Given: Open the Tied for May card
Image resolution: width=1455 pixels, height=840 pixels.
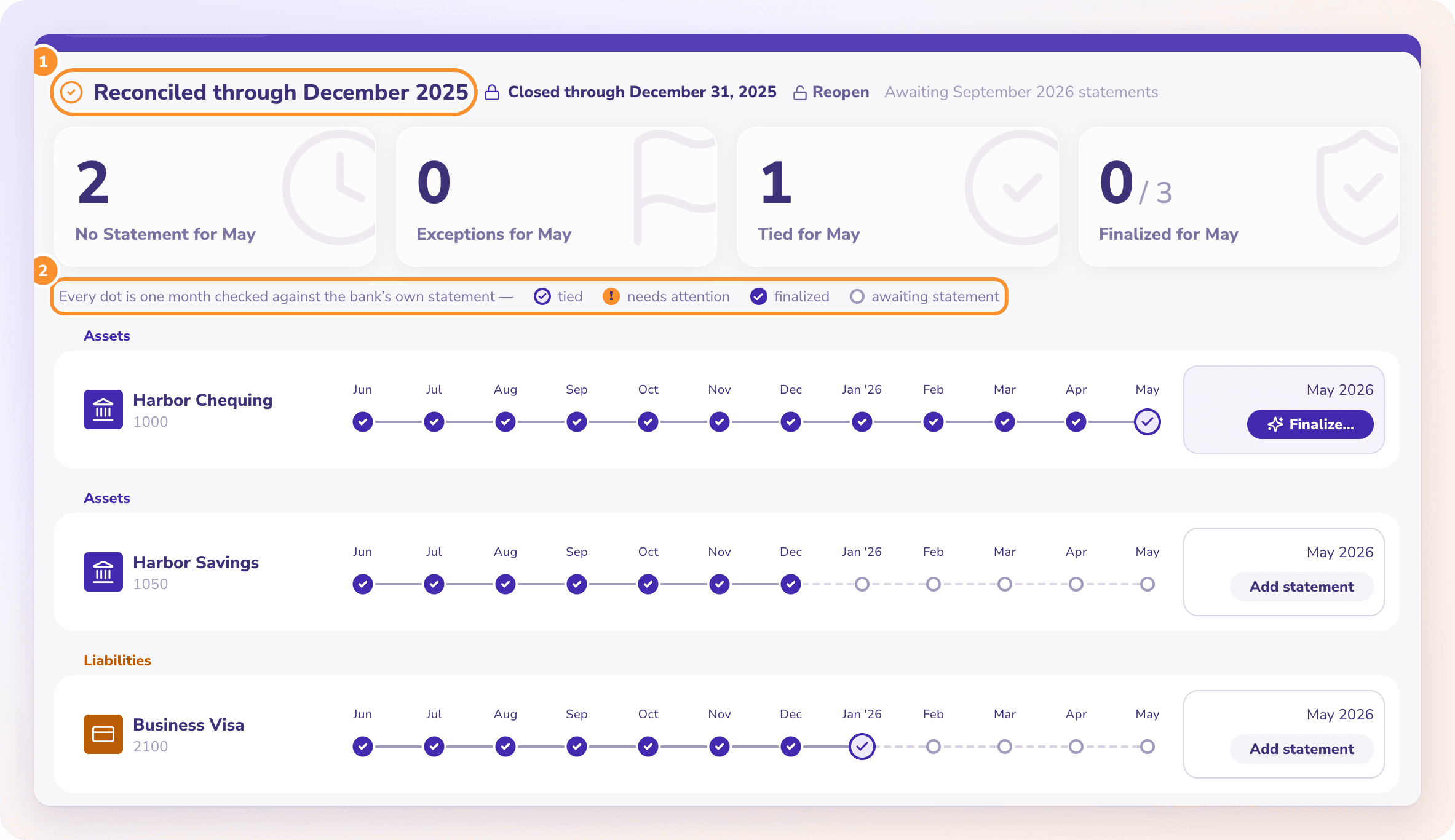Looking at the screenshot, I should (898, 197).
